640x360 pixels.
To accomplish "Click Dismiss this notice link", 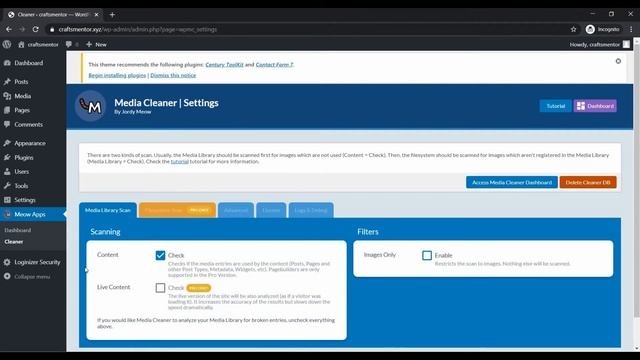I will pos(173,76).
